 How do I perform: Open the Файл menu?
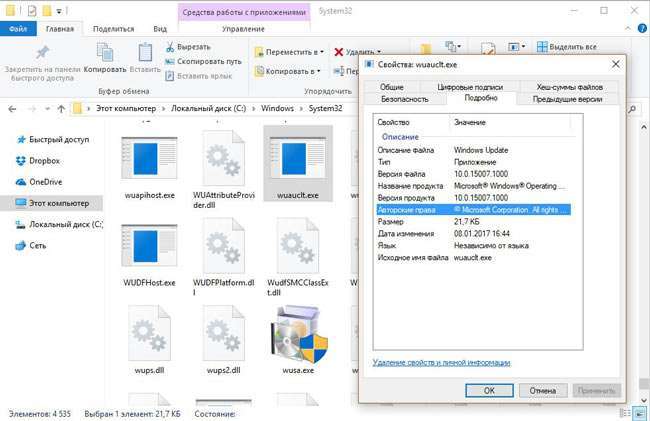pyautogui.click(x=18, y=29)
